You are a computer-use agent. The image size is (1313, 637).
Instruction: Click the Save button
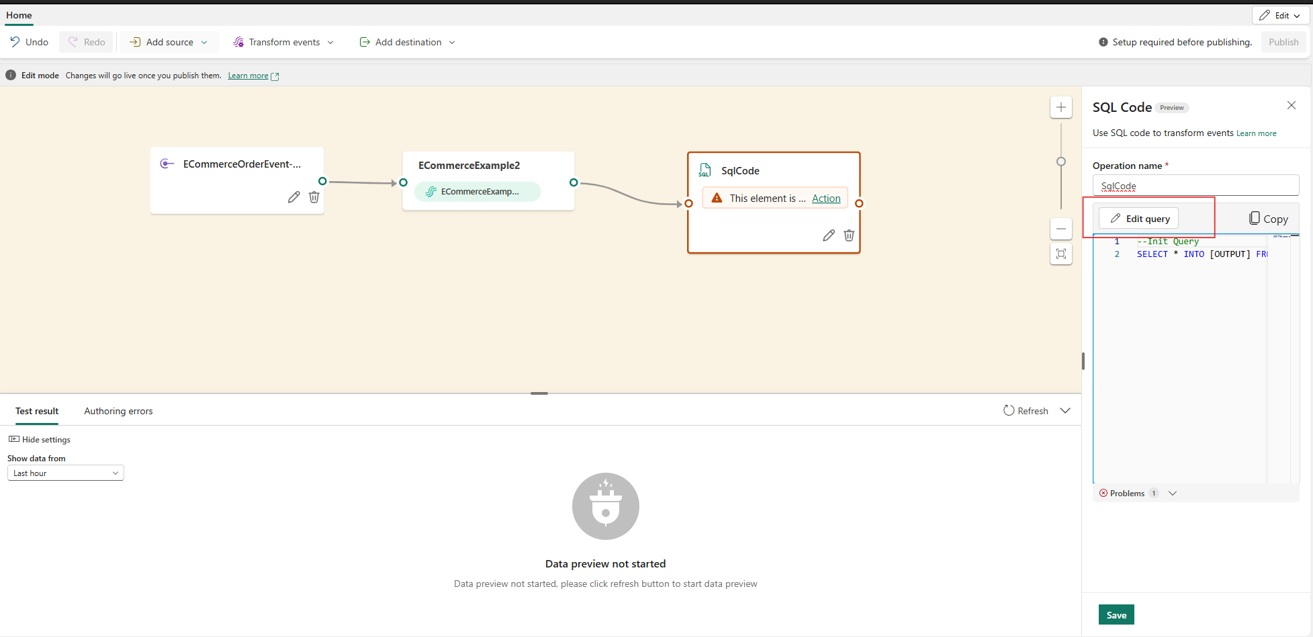tap(1116, 614)
